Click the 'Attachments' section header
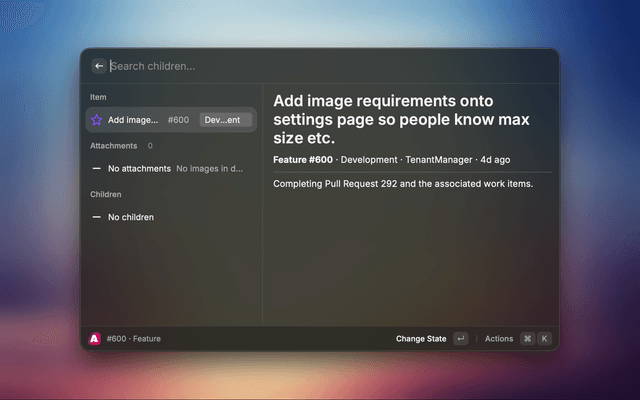 [113, 146]
